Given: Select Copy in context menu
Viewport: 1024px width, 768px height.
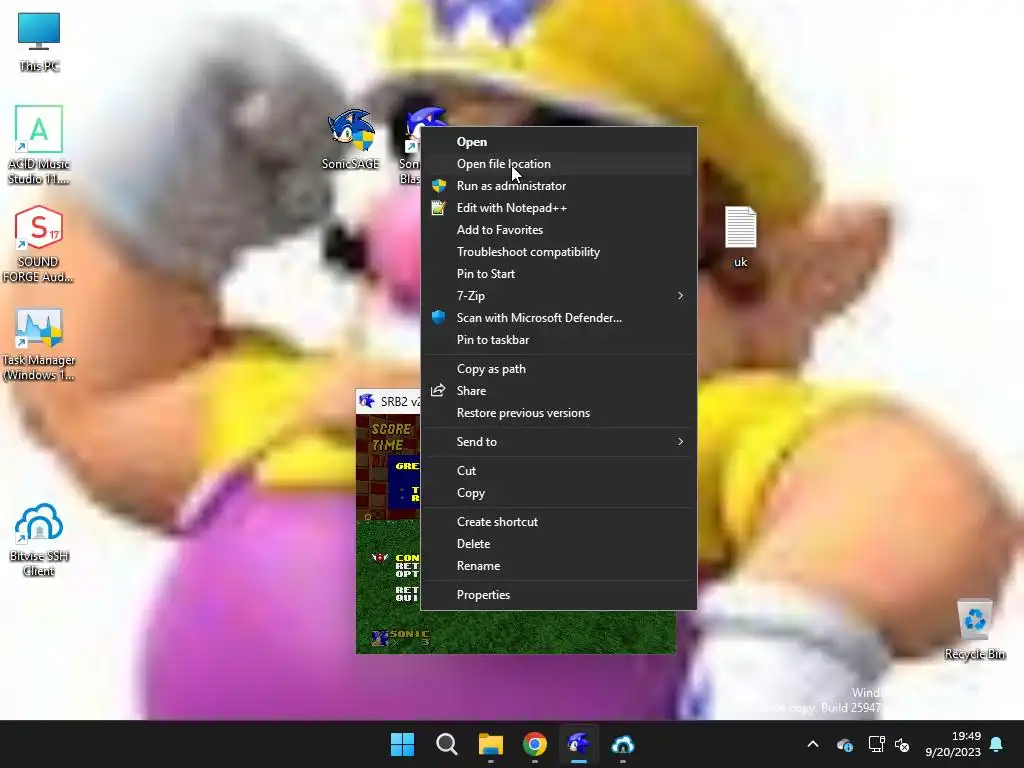Looking at the screenshot, I should pos(558,493).
